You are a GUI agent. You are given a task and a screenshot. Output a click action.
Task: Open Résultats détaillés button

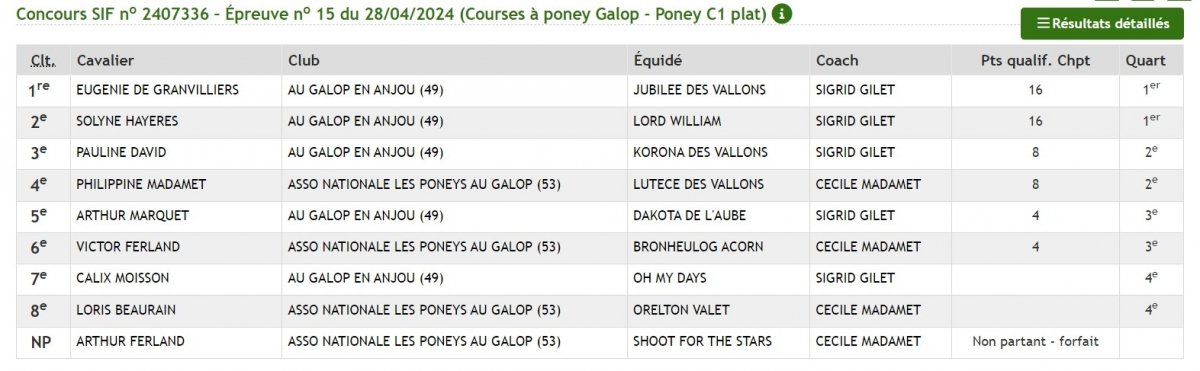tap(1102, 23)
